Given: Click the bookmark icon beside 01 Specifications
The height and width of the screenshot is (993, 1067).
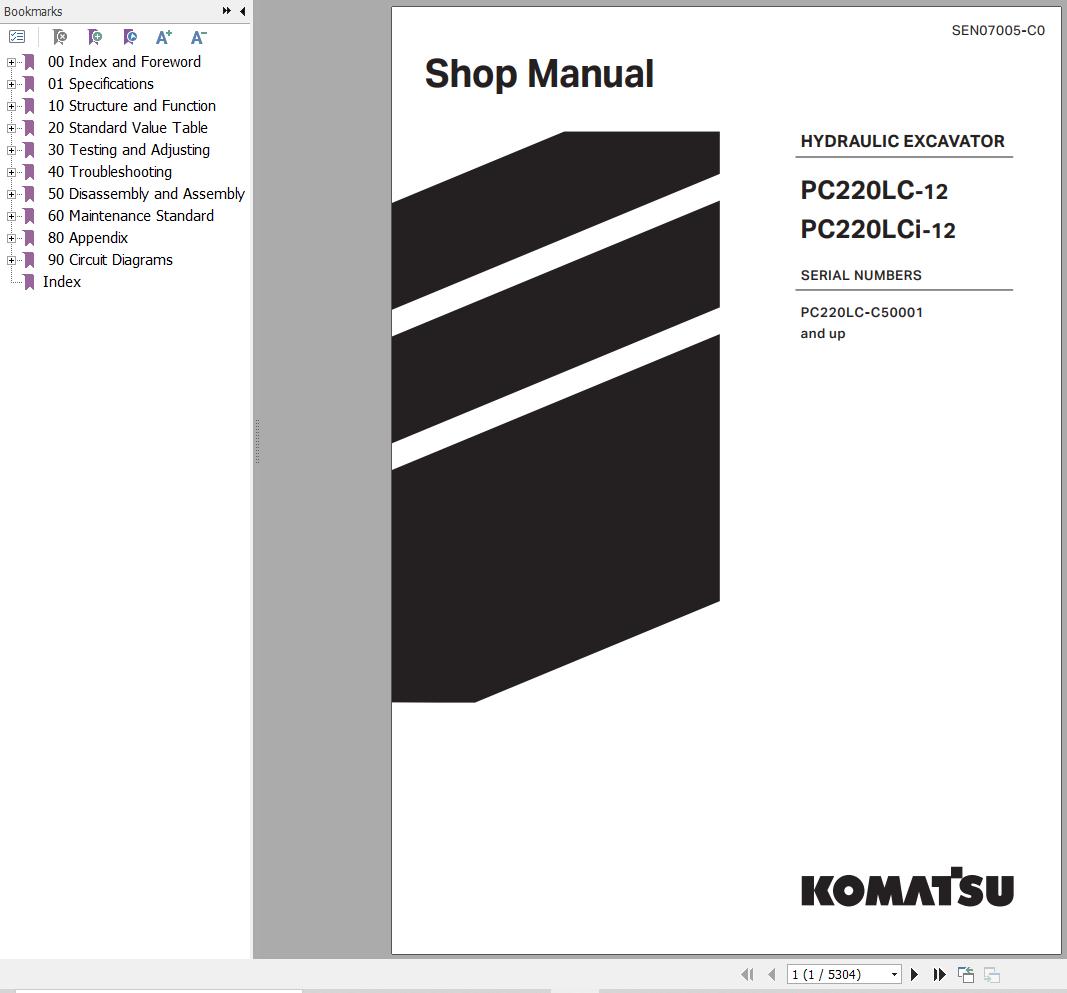Looking at the screenshot, I should click(29, 84).
